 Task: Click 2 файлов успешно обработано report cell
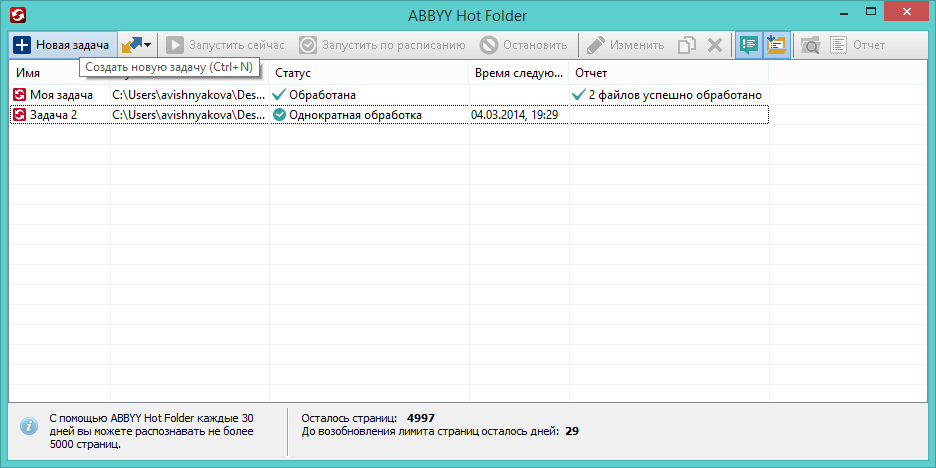click(x=675, y=95)
